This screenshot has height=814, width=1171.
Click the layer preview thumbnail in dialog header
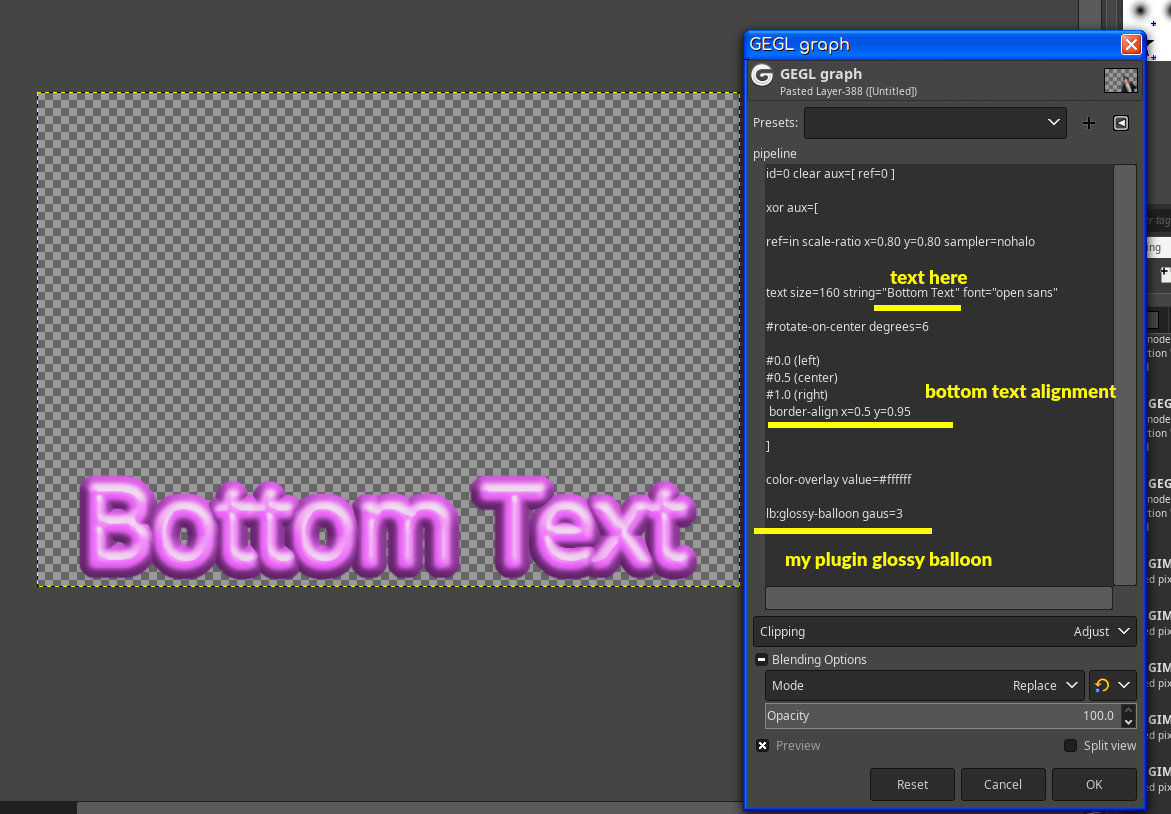click(x=1120, y=80)
